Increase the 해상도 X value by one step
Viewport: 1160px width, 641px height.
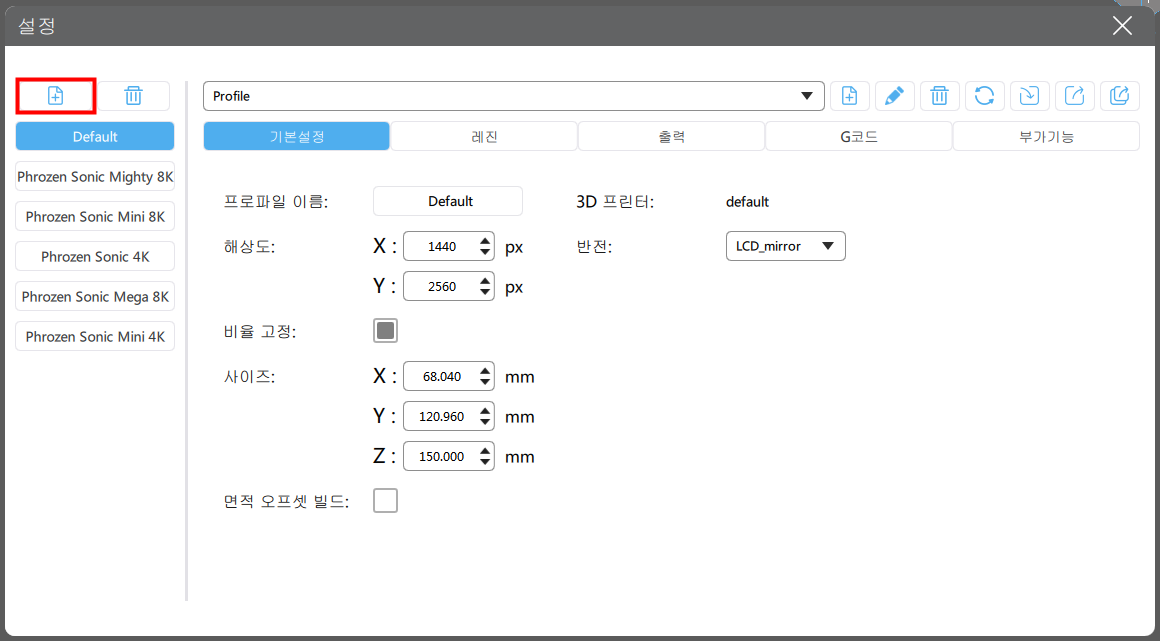coord(485,241)
